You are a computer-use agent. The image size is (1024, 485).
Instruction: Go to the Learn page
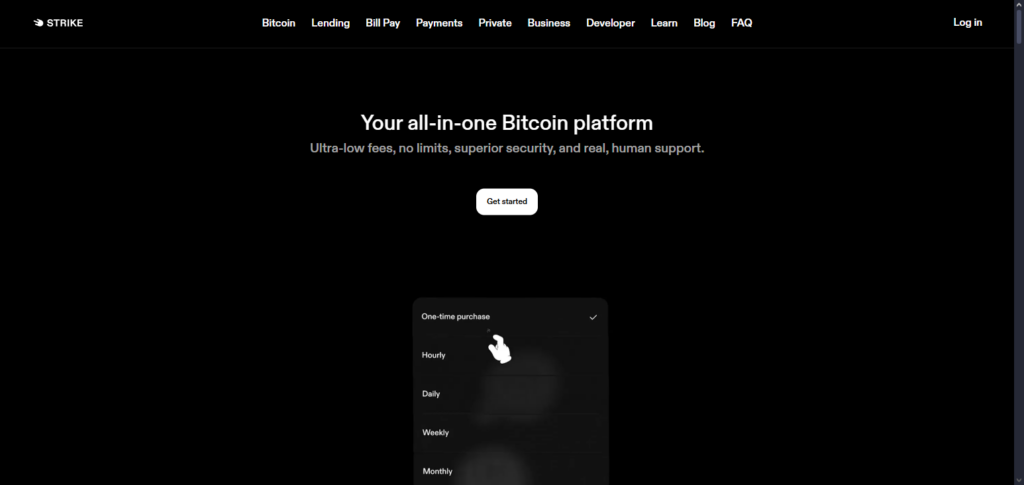click(664, 23)
